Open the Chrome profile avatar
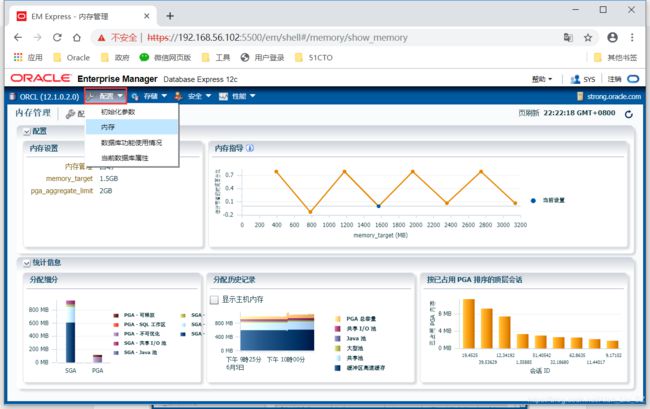This screenshot has width=650, height=409. point(612,37)
